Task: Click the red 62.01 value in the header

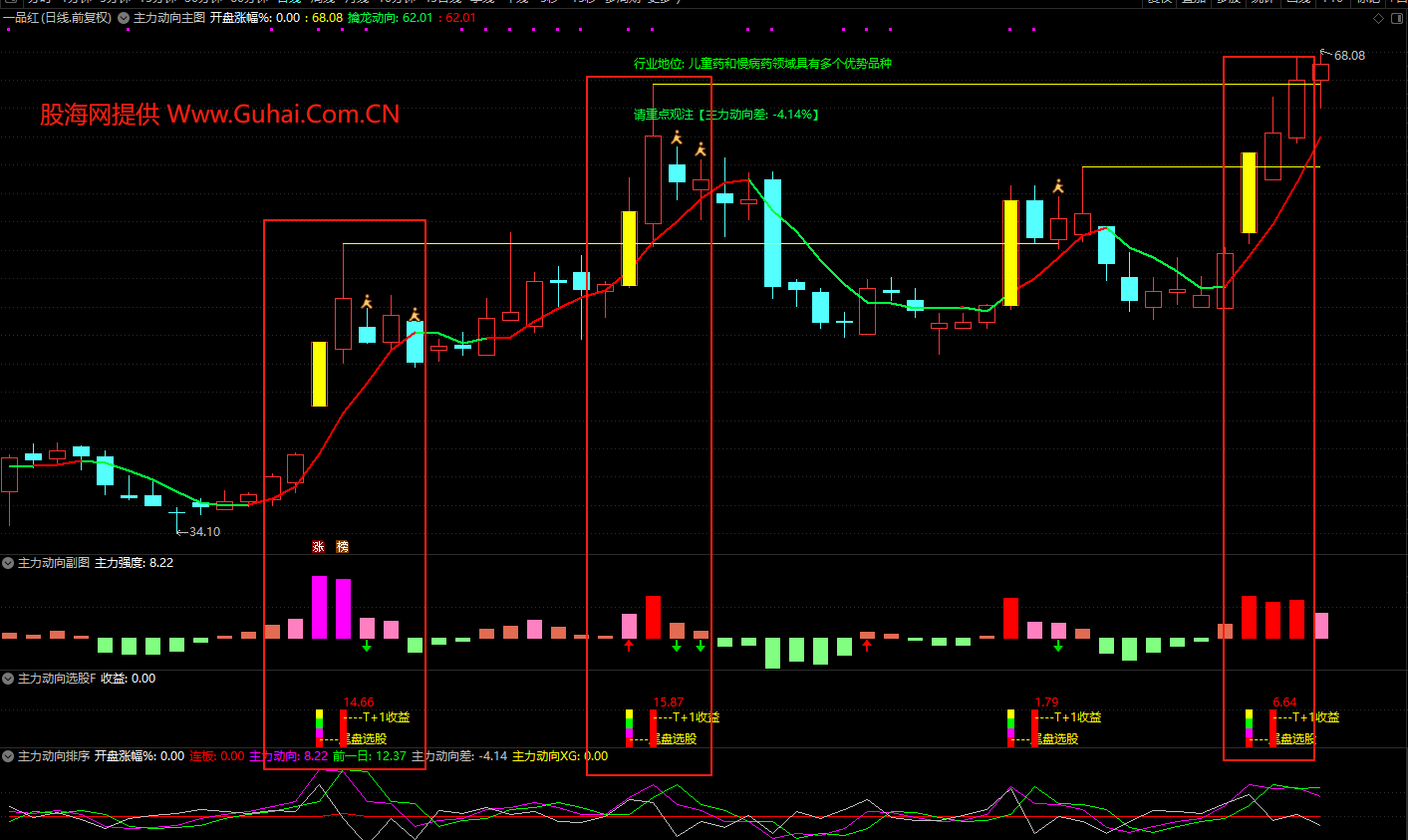Action: click(x=460, y=18)
